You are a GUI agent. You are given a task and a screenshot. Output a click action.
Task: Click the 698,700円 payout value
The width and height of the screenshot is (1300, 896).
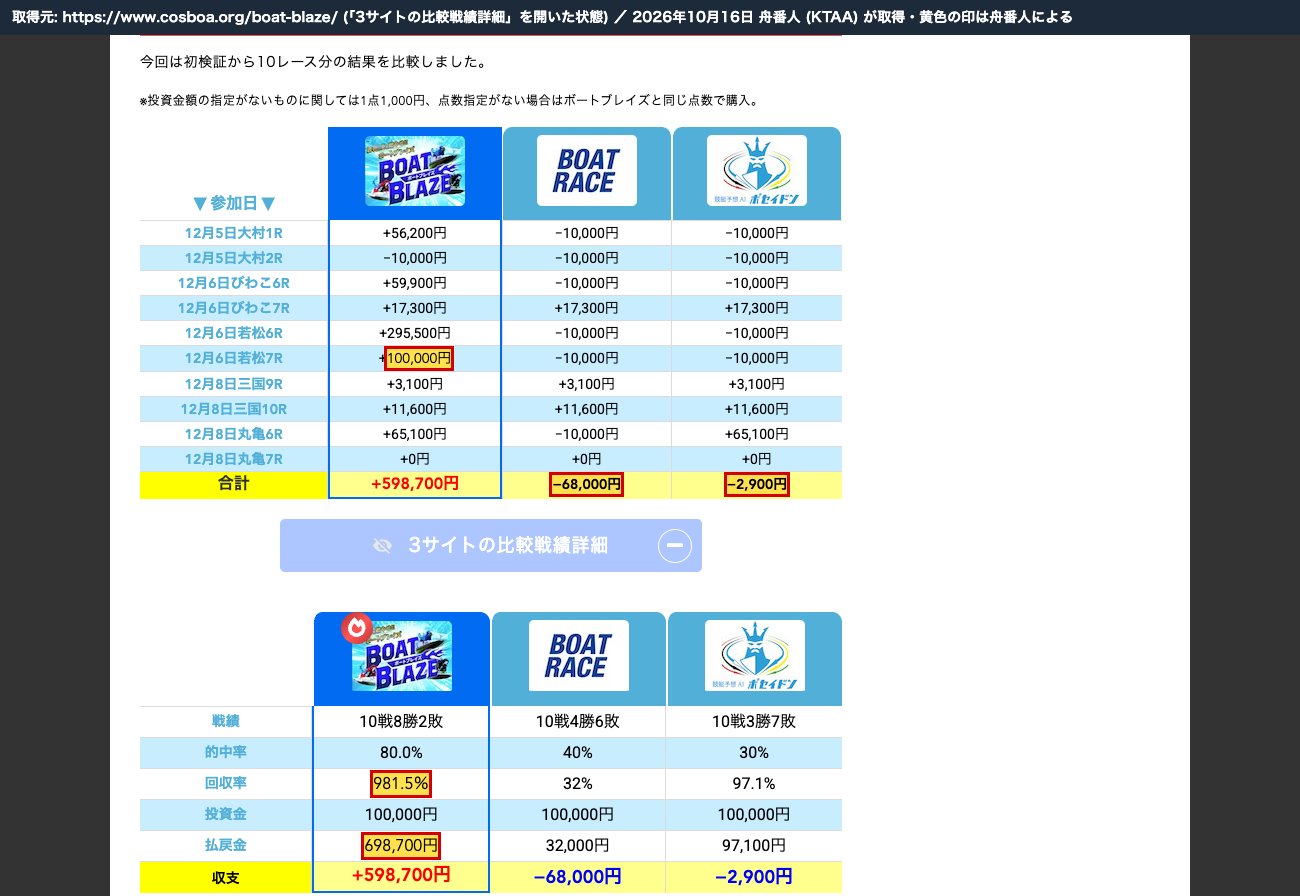point(401,846)
